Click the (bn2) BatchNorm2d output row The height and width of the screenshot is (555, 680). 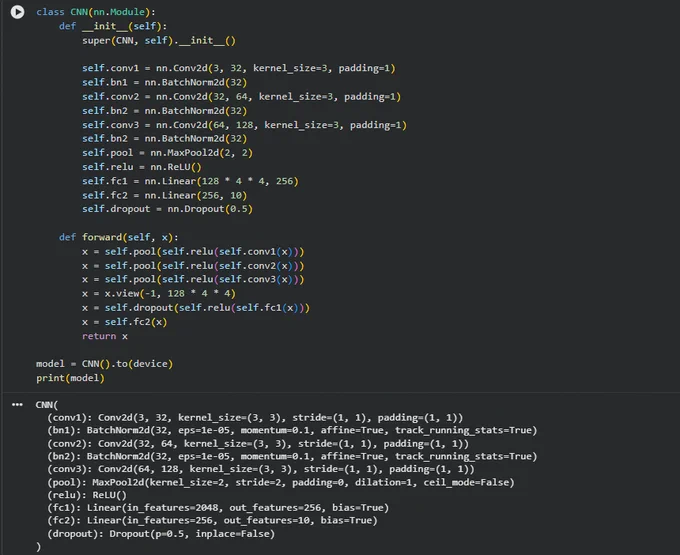[292, 456]
